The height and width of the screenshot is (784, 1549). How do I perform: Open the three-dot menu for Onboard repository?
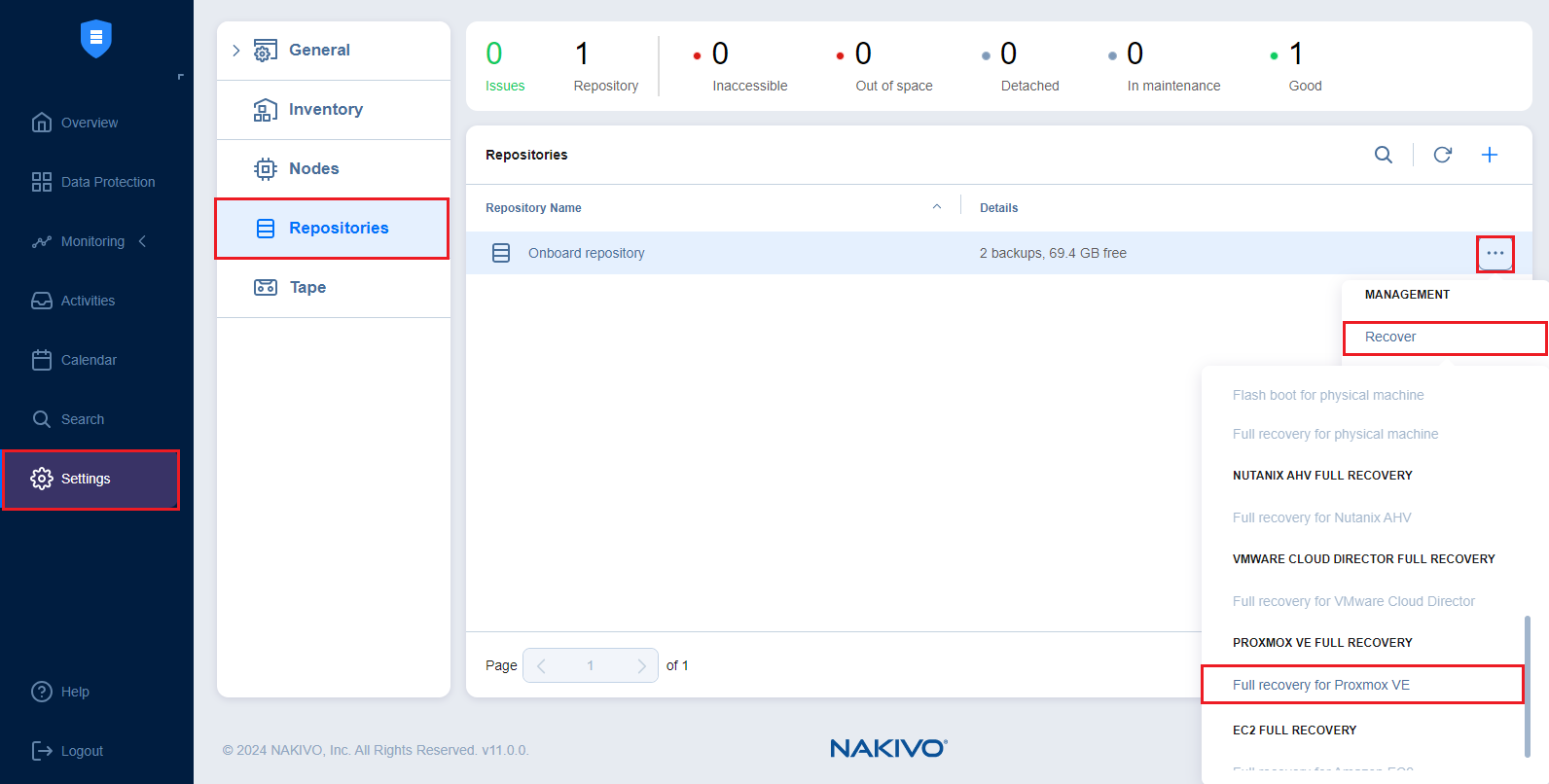(1495, 253)
